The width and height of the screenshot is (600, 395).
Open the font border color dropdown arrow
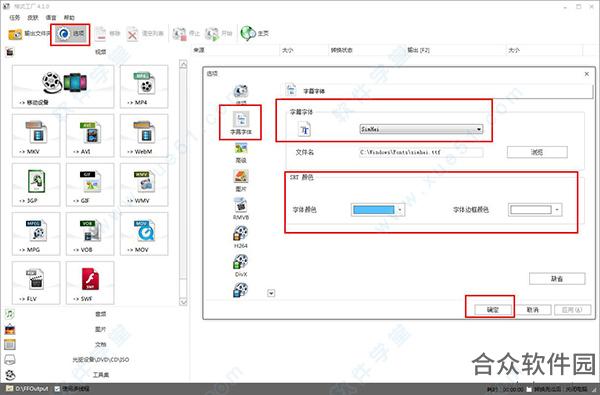coord(557,210)
